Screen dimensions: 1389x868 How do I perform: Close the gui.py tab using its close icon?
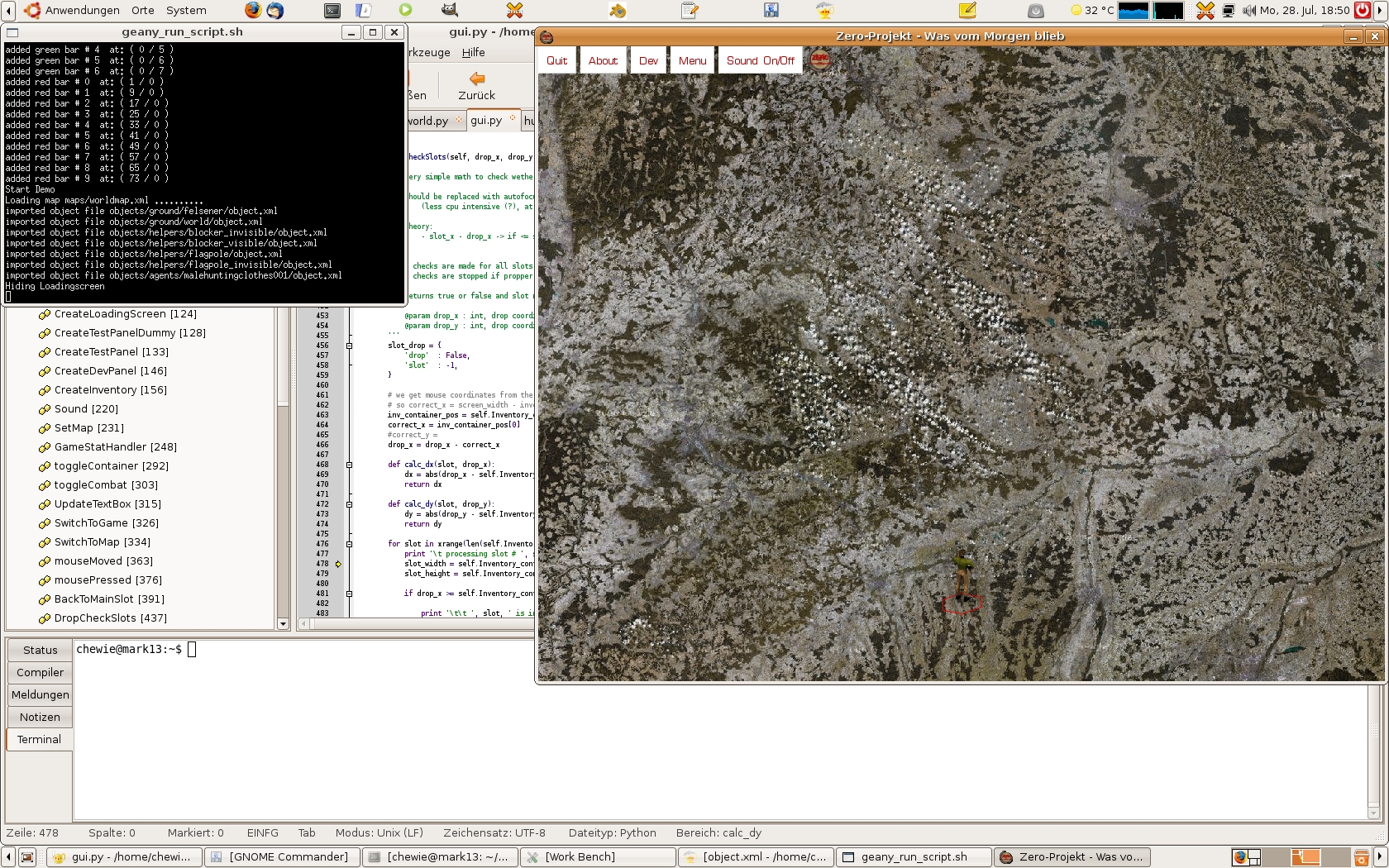(x=513, y=119)
